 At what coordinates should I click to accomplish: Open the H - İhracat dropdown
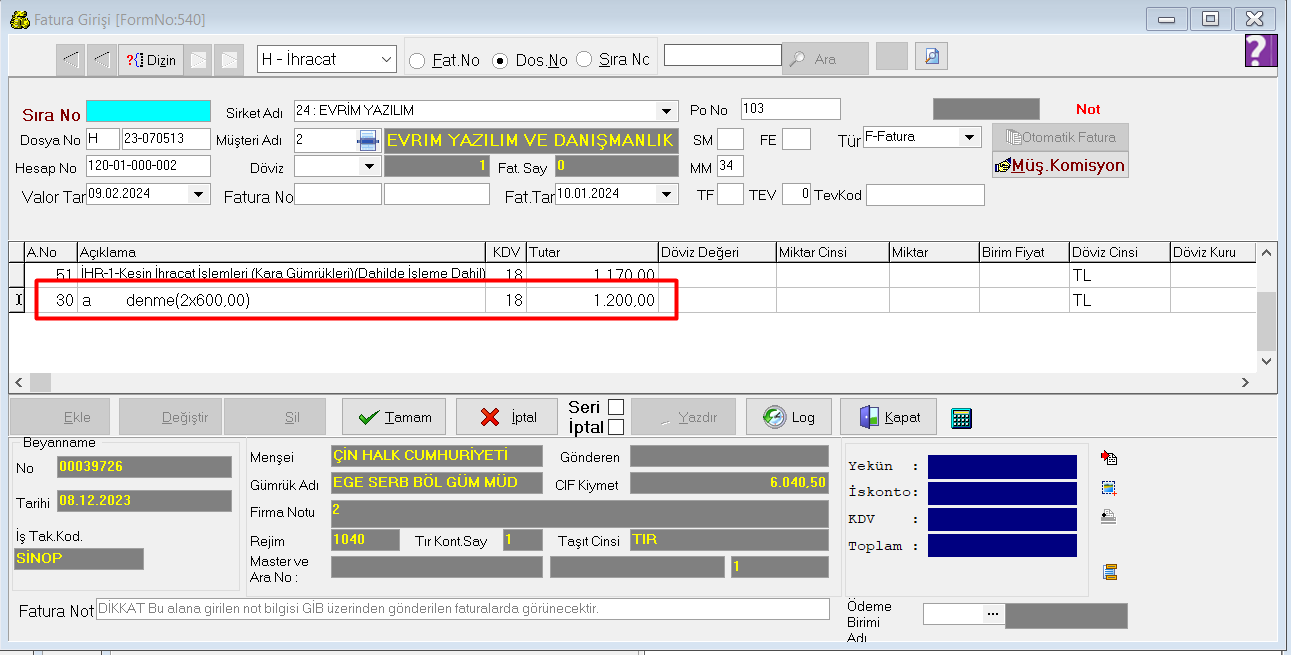pyautogui.click(x=387, y=60)
